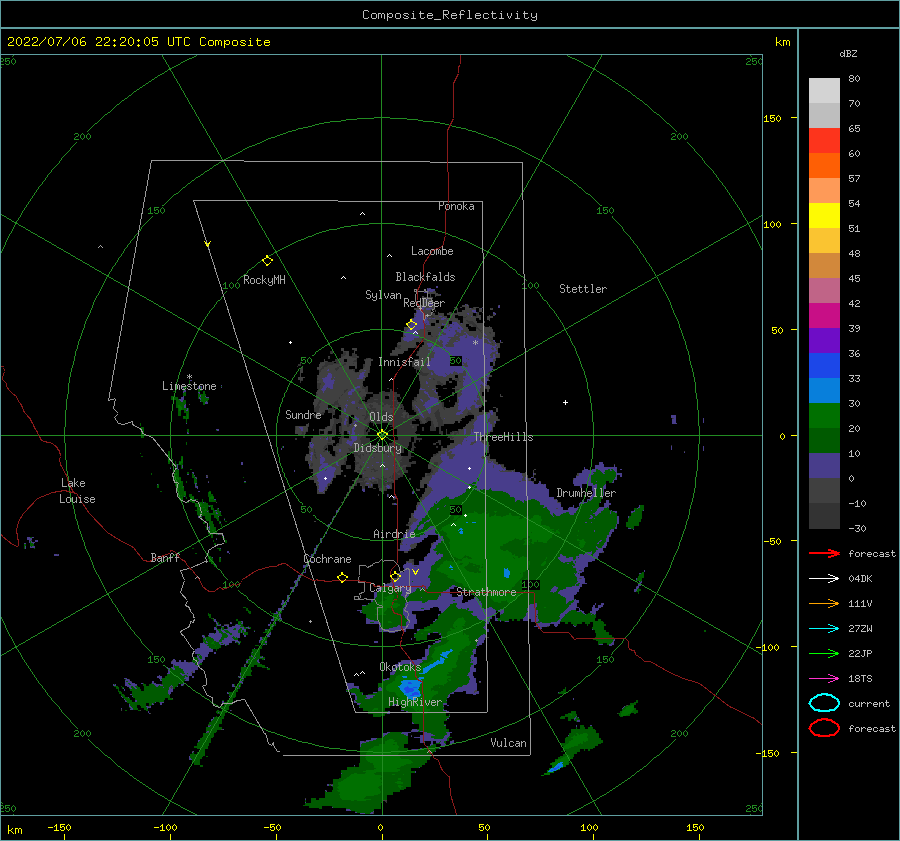
Task: Select the red 60 dBZ color swatch
Action: [824, 141]
